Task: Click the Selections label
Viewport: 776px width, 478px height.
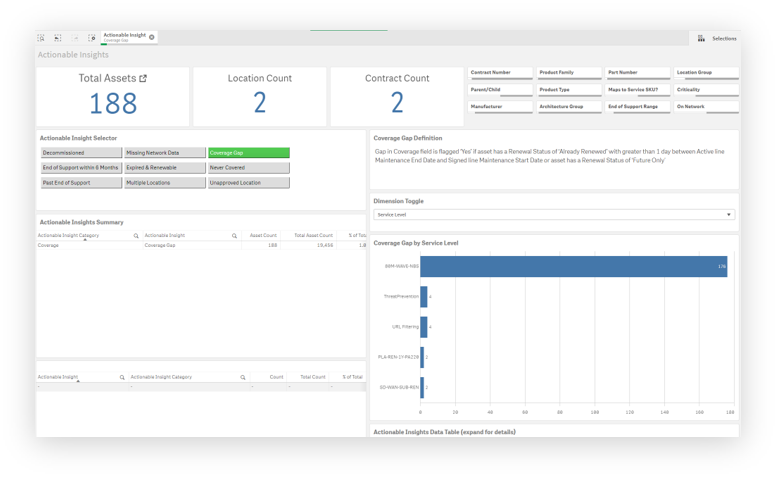Action: [x=725, y=38]
